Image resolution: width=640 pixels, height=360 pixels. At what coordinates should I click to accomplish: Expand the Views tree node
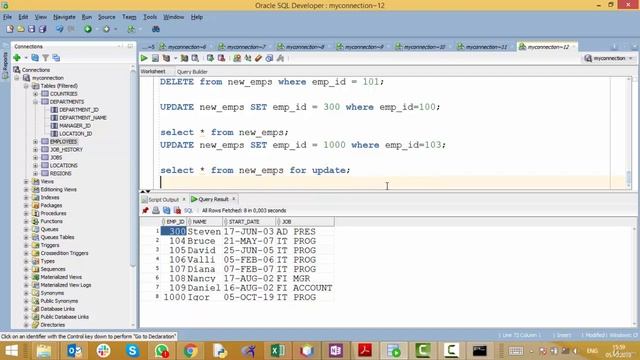(26, 181)
